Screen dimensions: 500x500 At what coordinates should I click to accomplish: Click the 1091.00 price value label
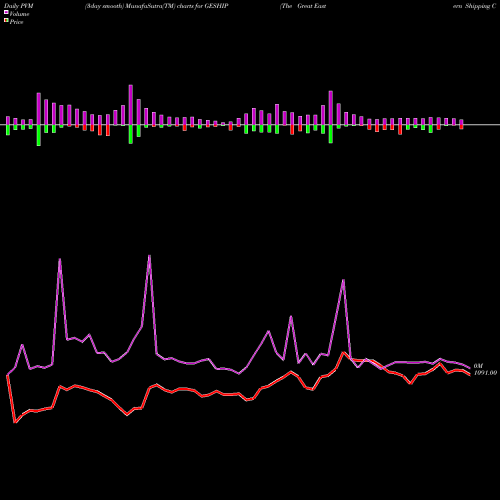click(485, 373)
